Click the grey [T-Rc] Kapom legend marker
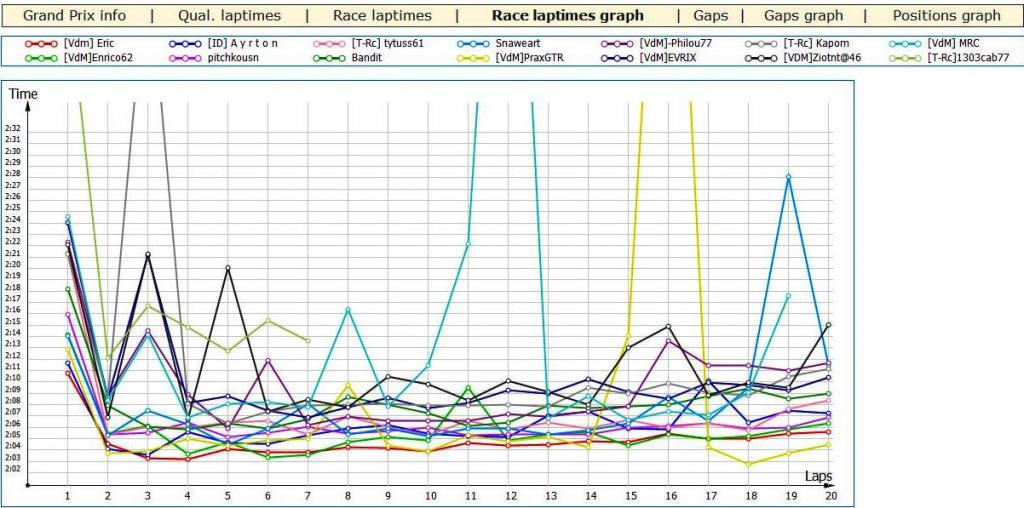 coord(761,44)
